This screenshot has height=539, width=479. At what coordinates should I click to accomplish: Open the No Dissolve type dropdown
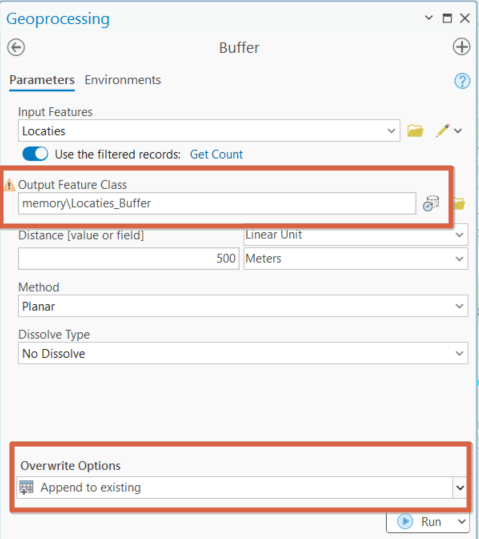[243, 353]
